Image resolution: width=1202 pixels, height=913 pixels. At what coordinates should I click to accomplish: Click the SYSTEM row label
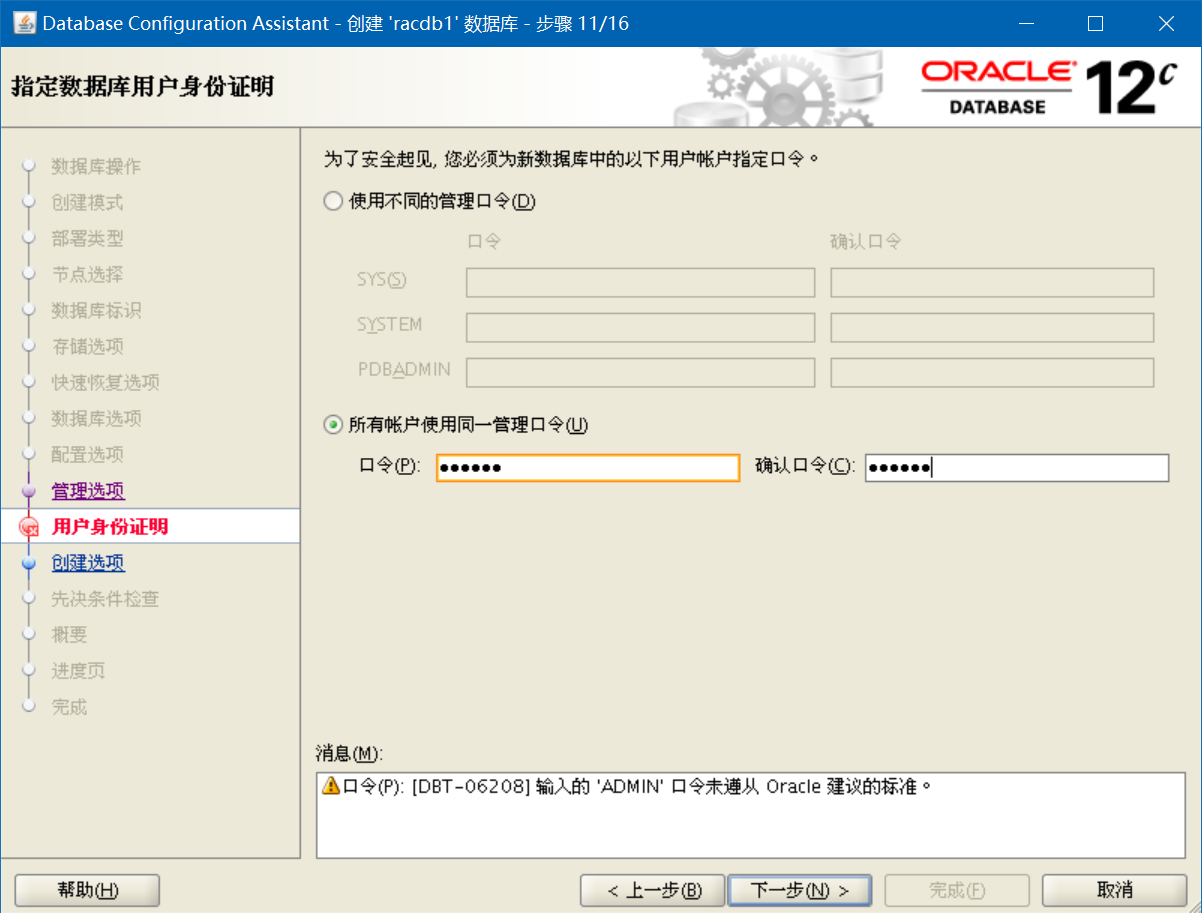pos(390,325)
